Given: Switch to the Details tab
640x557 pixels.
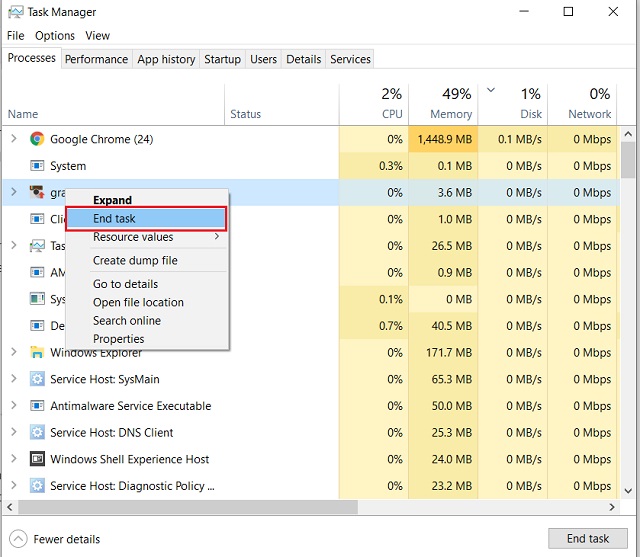Looking at the screenshot, I should pyautogui.click(x=303, y=59).
